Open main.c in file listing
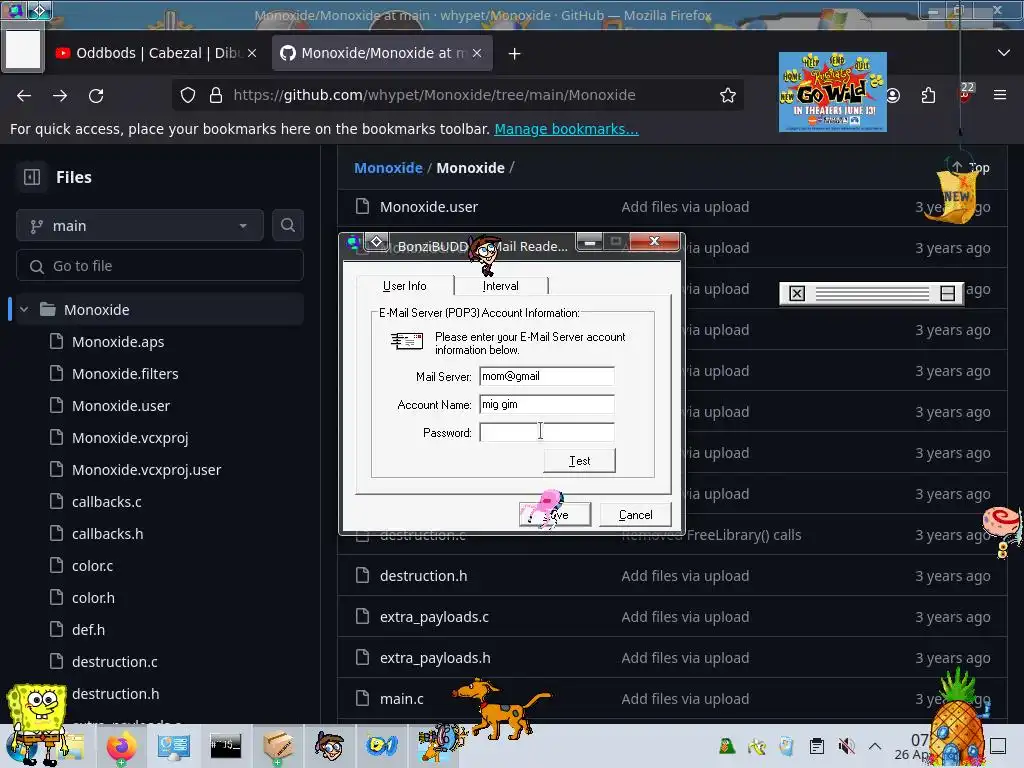 [x=402, y=699]
